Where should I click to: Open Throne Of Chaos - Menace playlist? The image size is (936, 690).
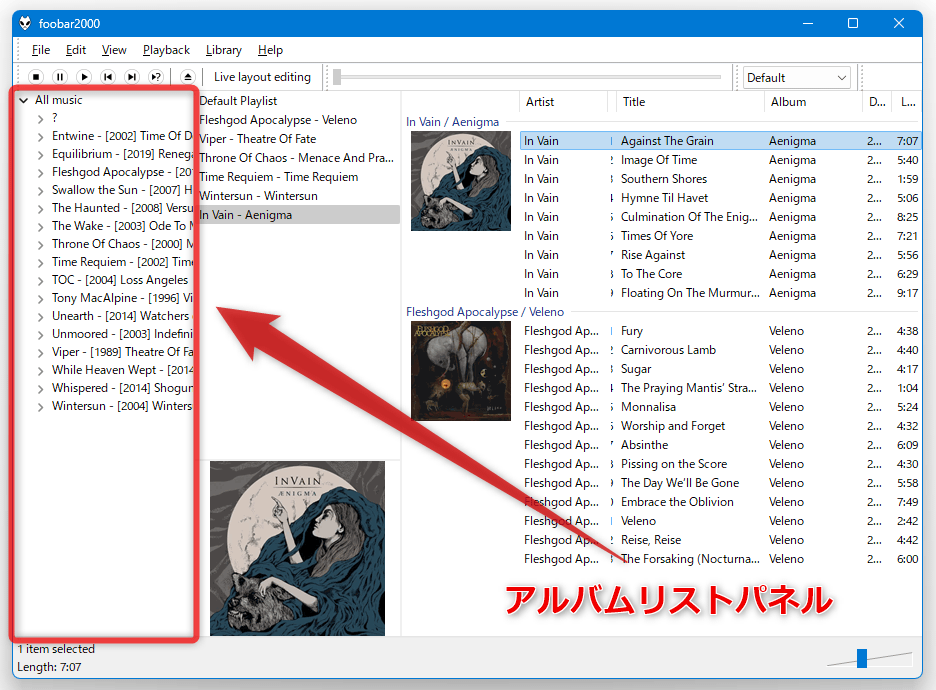[x=297, y=158]
